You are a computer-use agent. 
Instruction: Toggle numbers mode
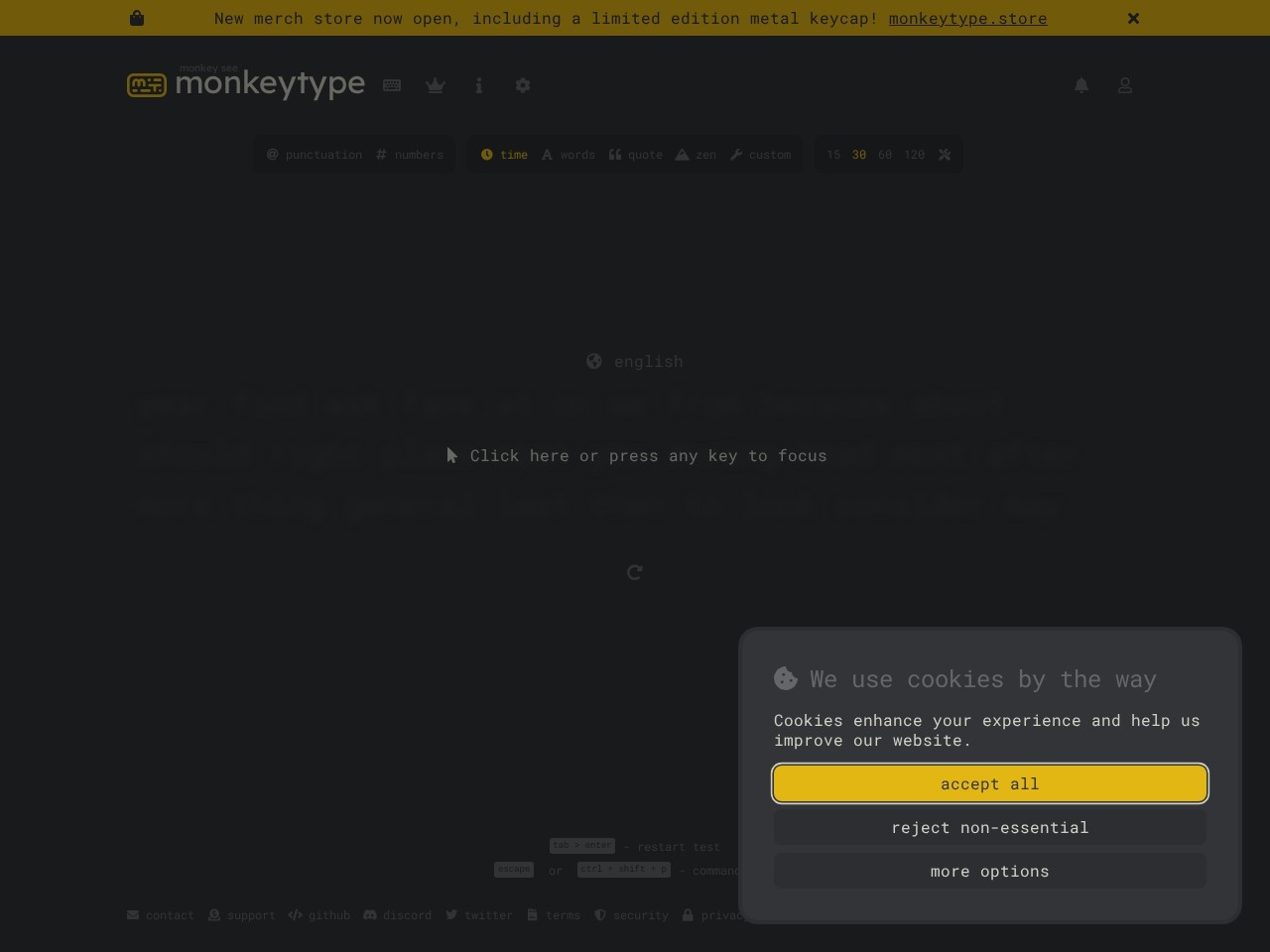pos(410,155)
